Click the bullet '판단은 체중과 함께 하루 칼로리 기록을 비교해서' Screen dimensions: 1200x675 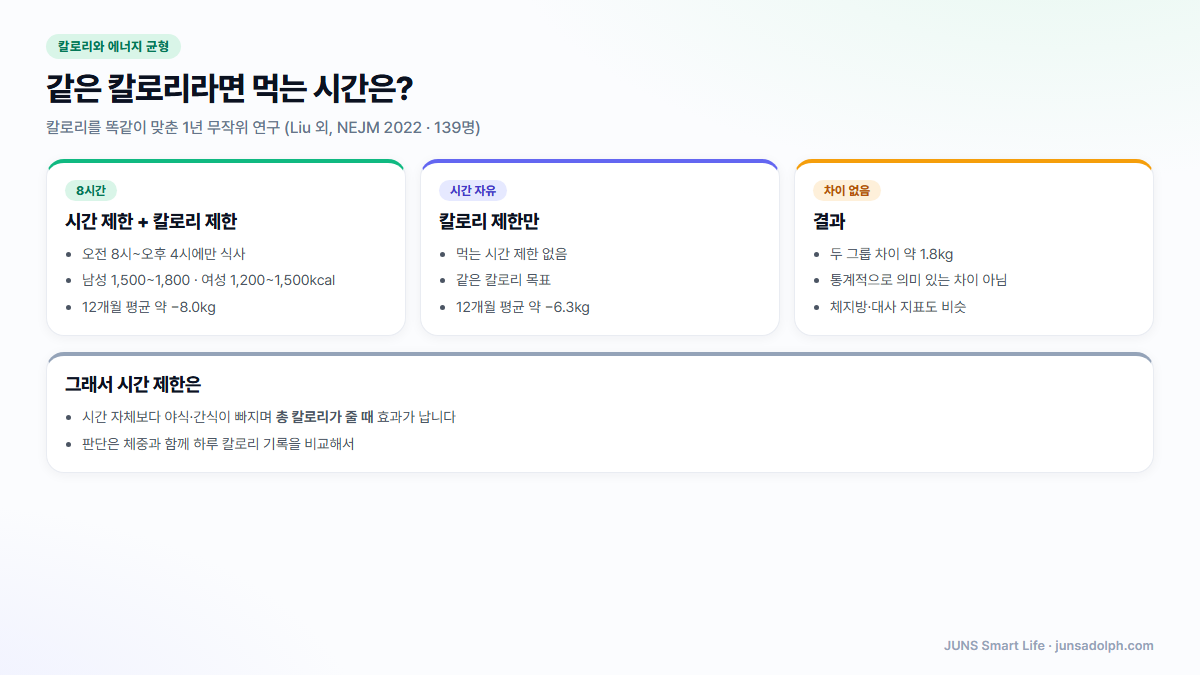218,444
